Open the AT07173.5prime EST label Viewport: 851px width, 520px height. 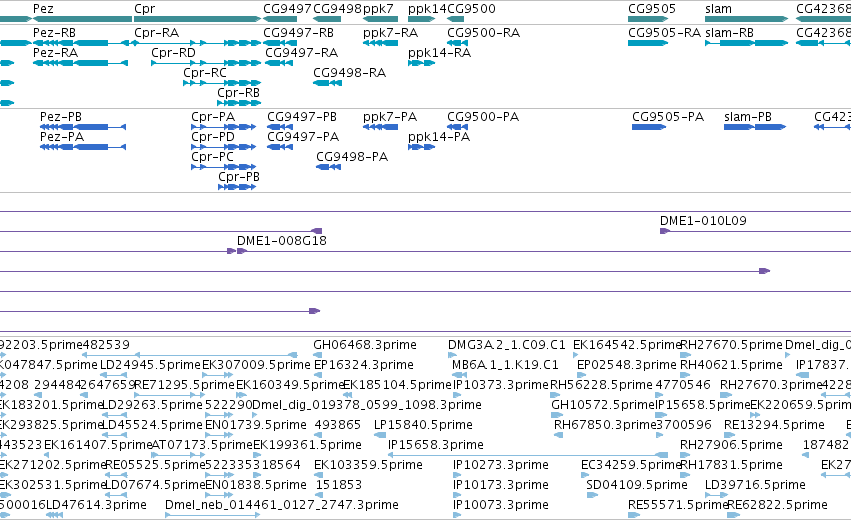202,445
